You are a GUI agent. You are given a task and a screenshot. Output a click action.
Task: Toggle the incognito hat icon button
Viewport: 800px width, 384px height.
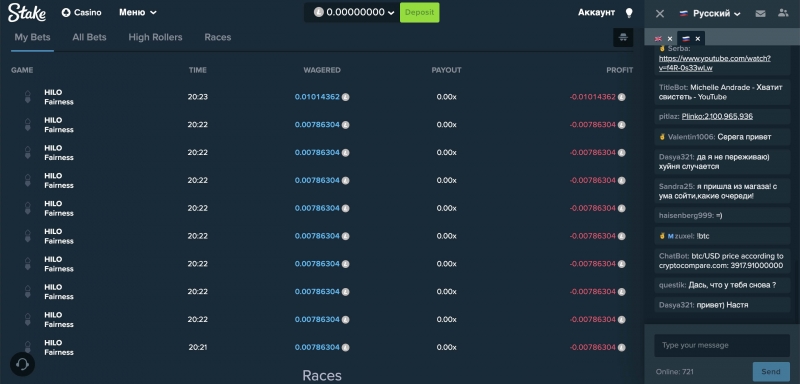click(x=623, y=37)
